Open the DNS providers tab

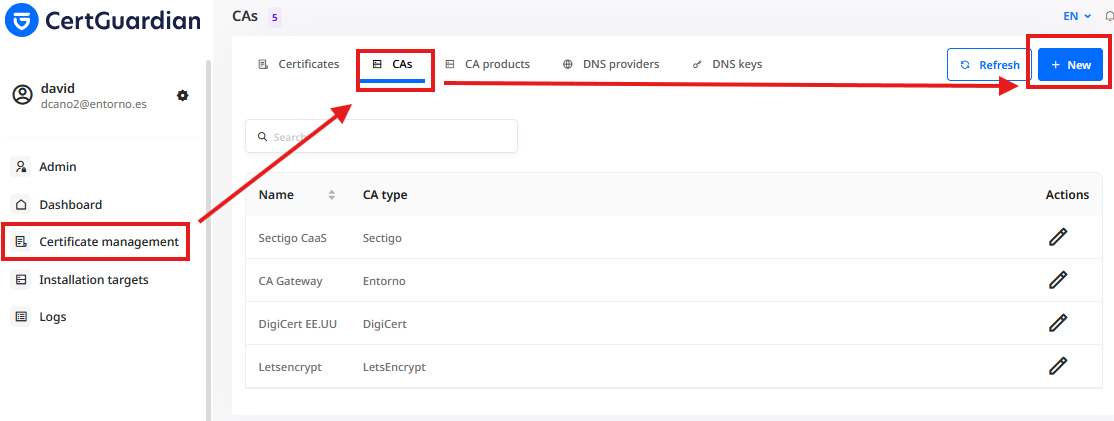point(611,64)
